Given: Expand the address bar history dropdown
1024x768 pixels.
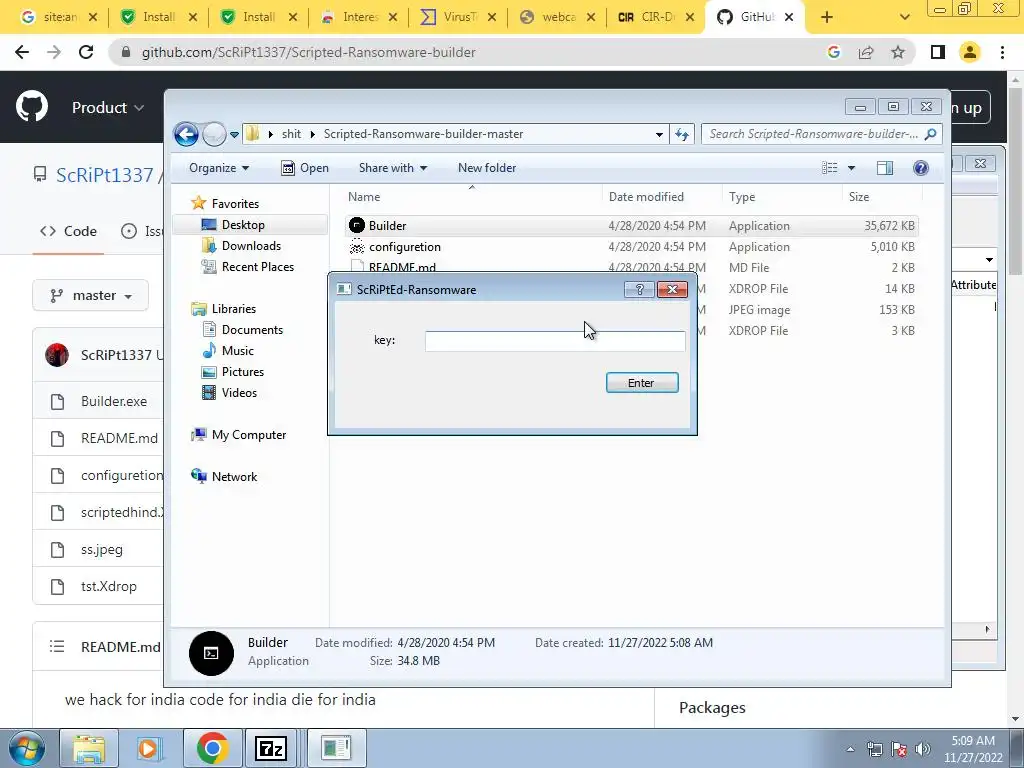Looking at the screenshot, I should 659,135.
